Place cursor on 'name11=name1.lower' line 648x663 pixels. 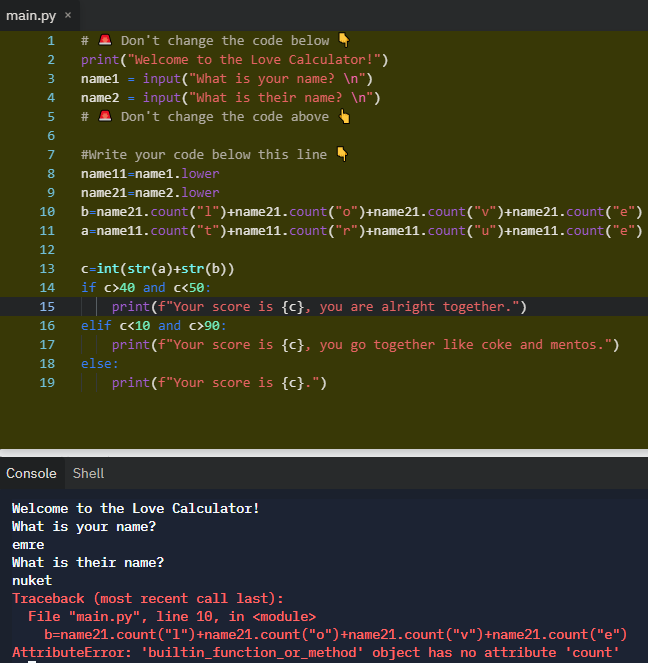[150, 173]
